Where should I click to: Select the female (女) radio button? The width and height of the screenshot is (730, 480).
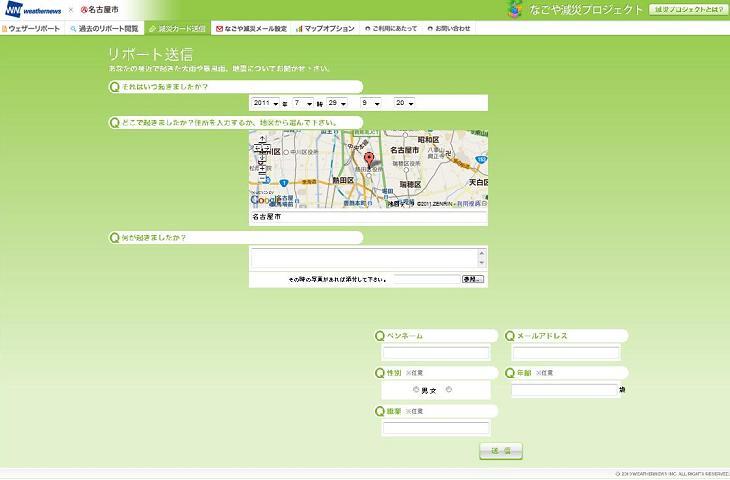click(449, 390)
